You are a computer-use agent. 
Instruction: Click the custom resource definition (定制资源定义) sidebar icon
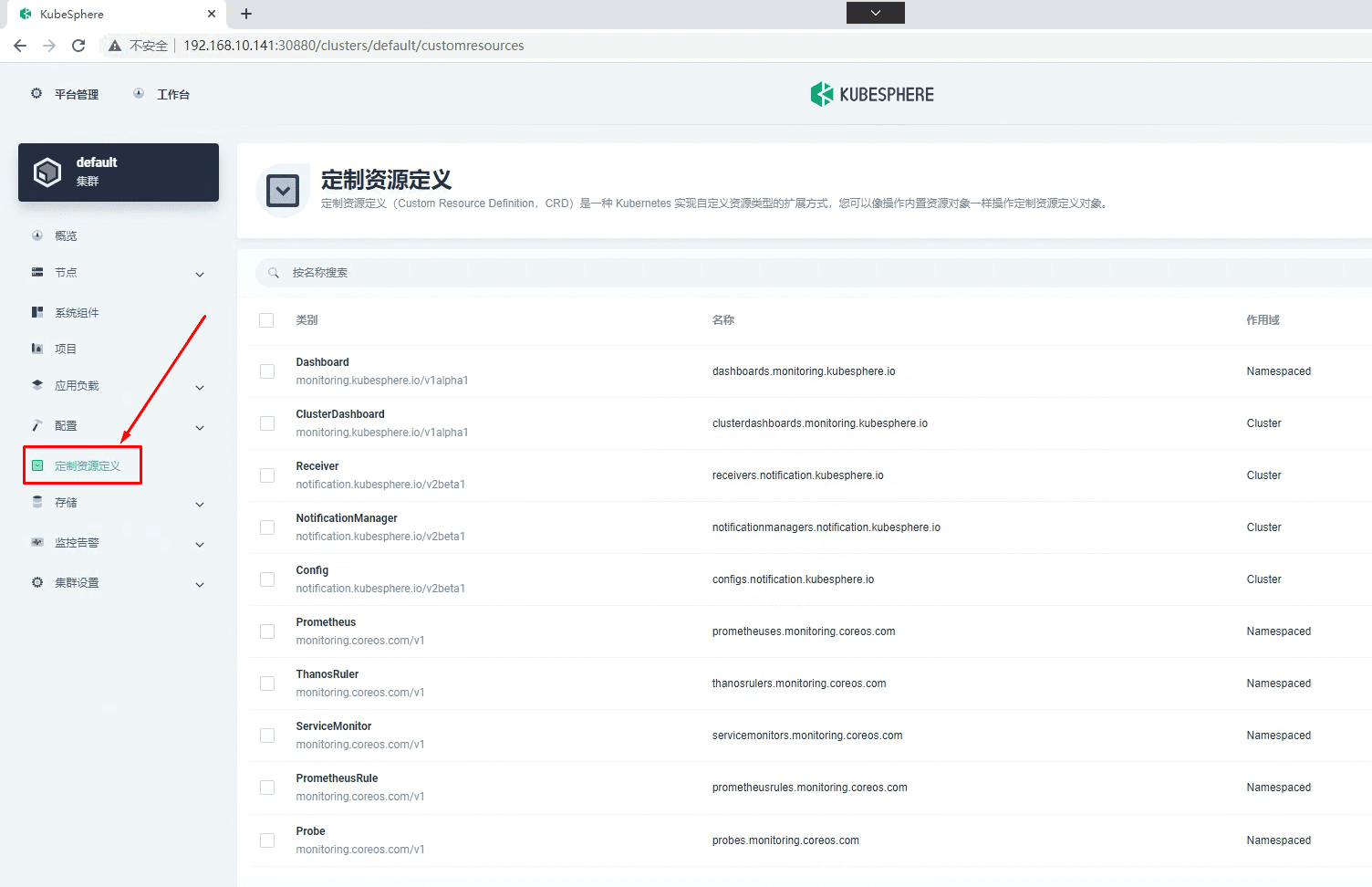click(x=37, y=465)
